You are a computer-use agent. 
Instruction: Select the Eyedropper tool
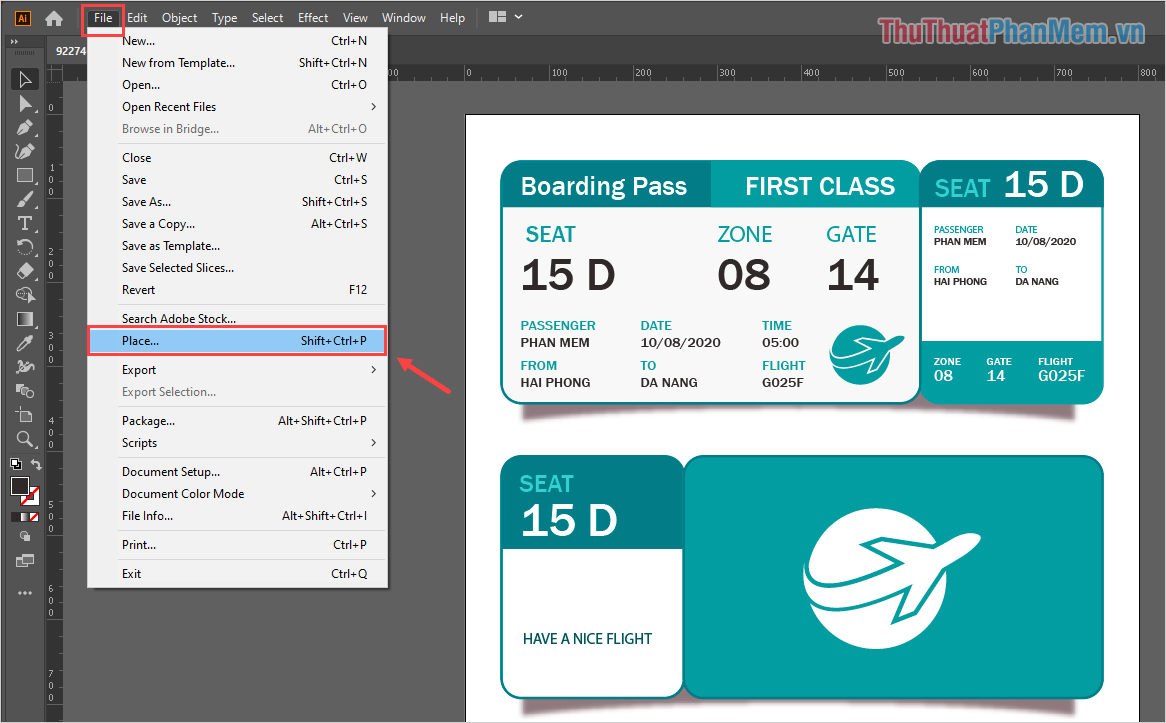25,343
